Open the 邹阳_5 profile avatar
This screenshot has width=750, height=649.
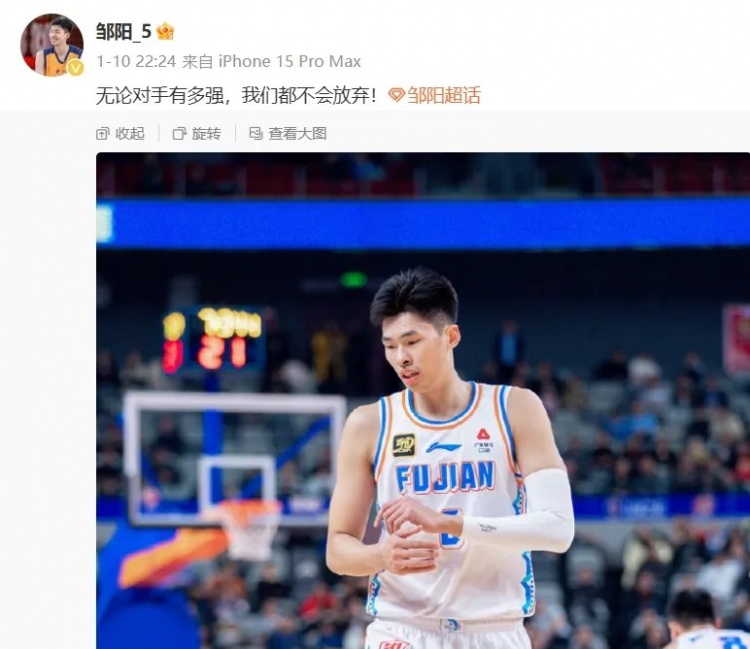pos(52,45)
